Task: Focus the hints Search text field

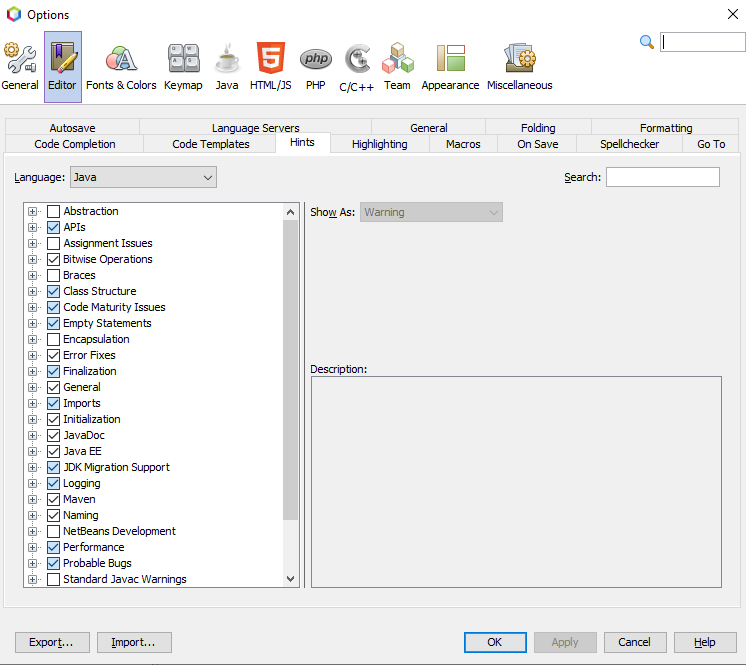Action: (x=662, y=177)
